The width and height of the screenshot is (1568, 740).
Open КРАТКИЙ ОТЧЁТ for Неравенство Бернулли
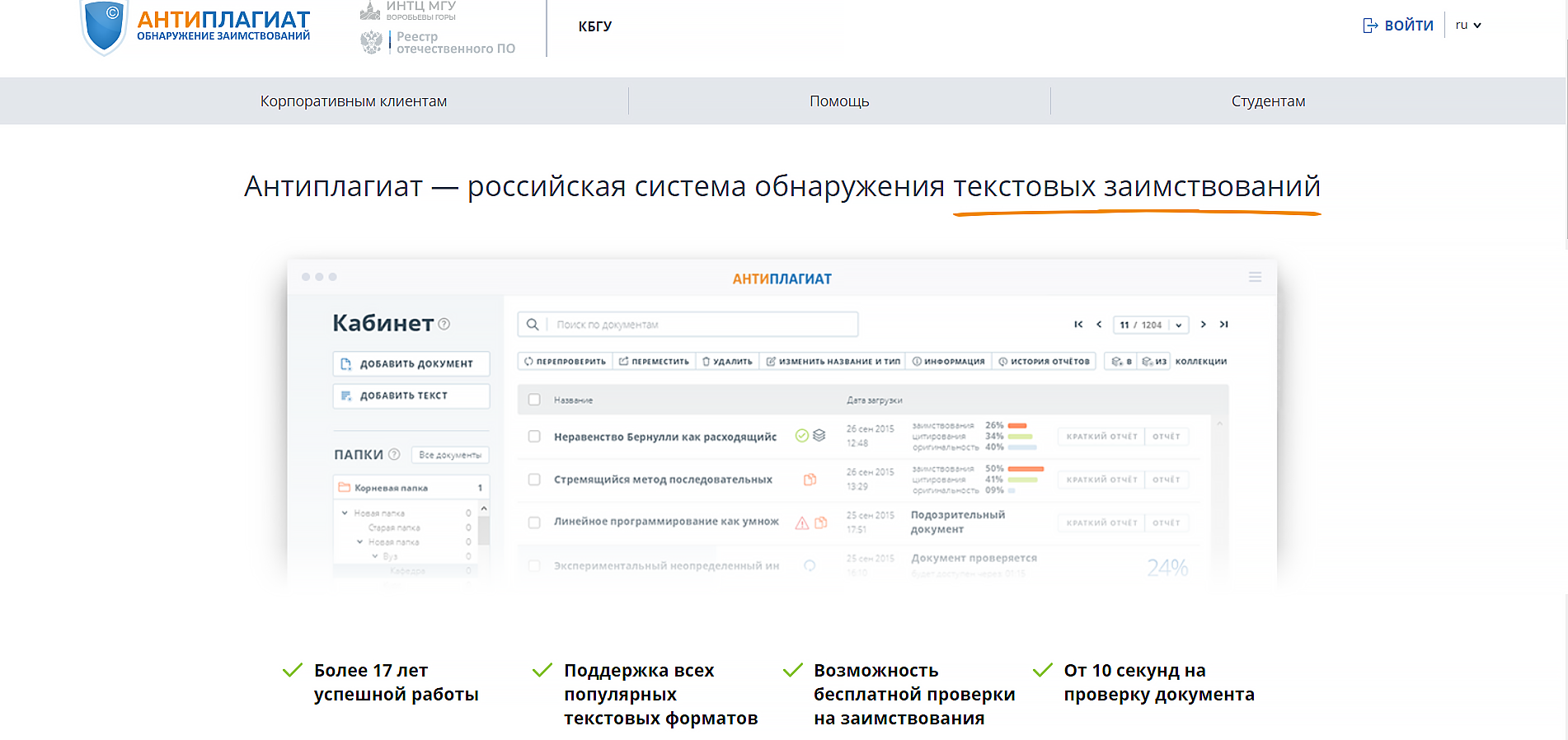click(x=1101, y=437)
